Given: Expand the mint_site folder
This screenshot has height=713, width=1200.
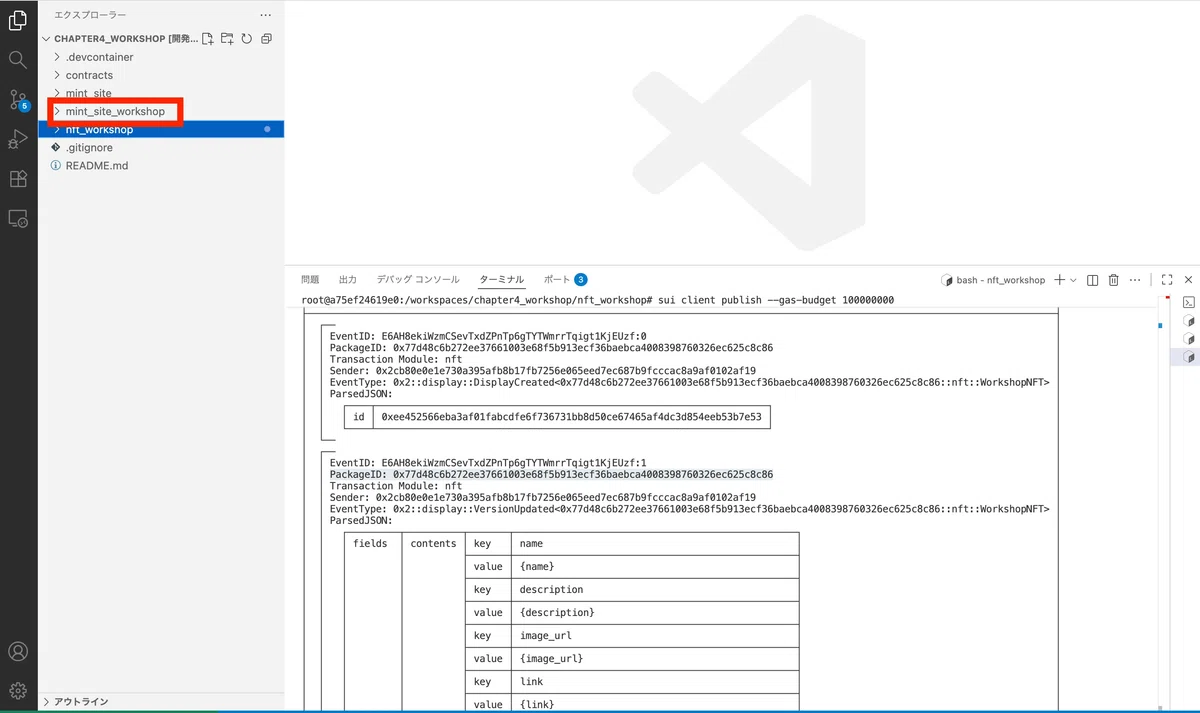Looking at the screenshot, I should coord(88,93).
